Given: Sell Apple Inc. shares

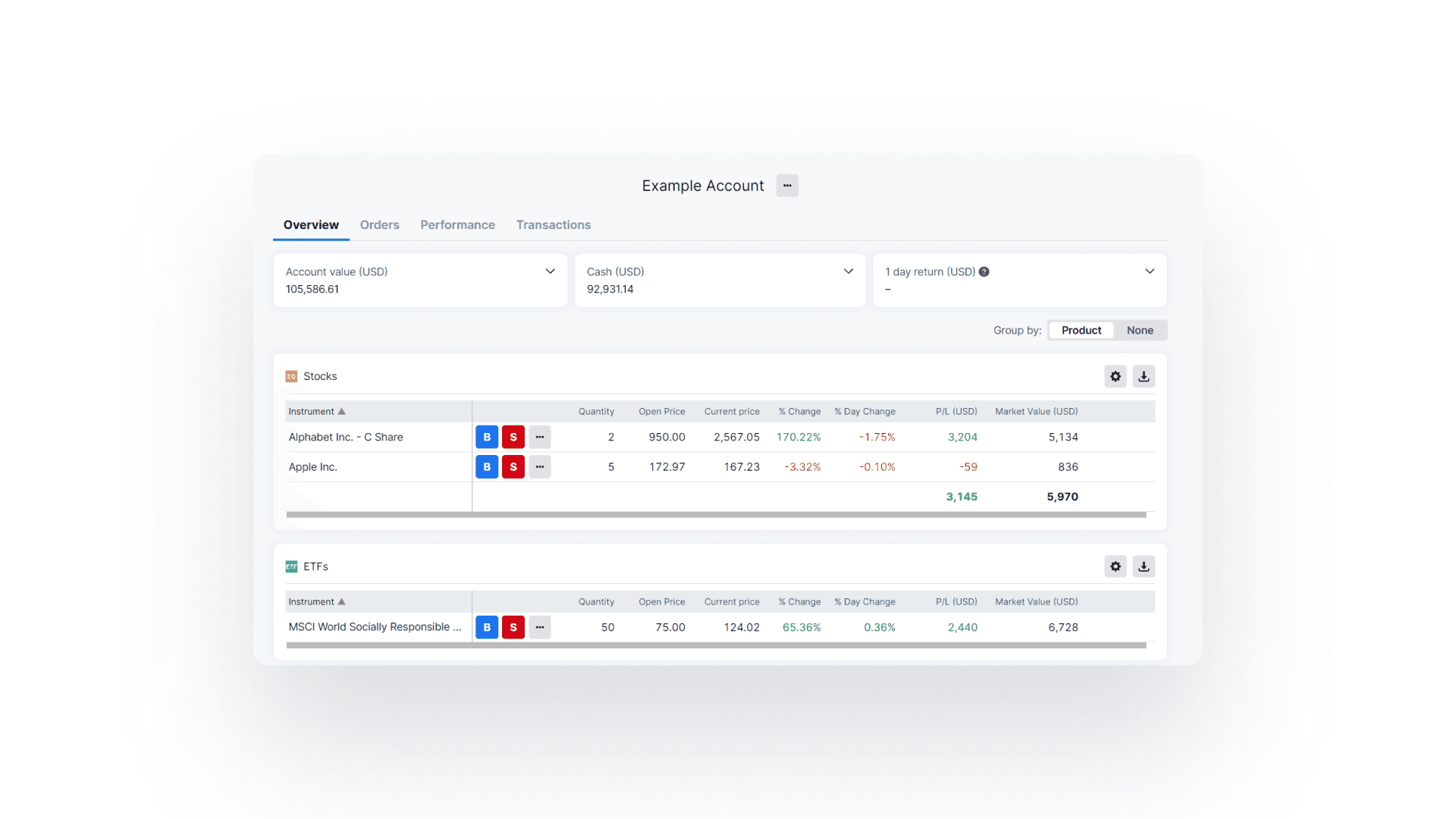Looking at the screenshot, I should [x=513, y=467].
